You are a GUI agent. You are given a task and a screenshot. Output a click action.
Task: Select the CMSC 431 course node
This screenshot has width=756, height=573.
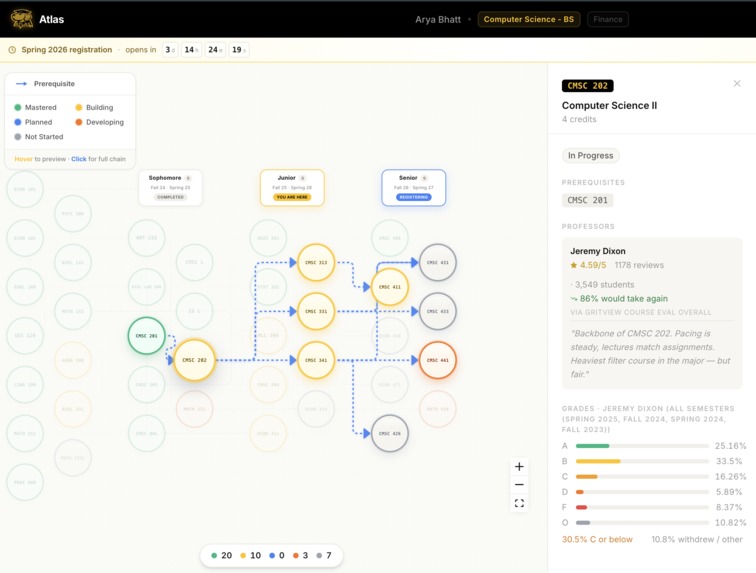tap(438, 262)
